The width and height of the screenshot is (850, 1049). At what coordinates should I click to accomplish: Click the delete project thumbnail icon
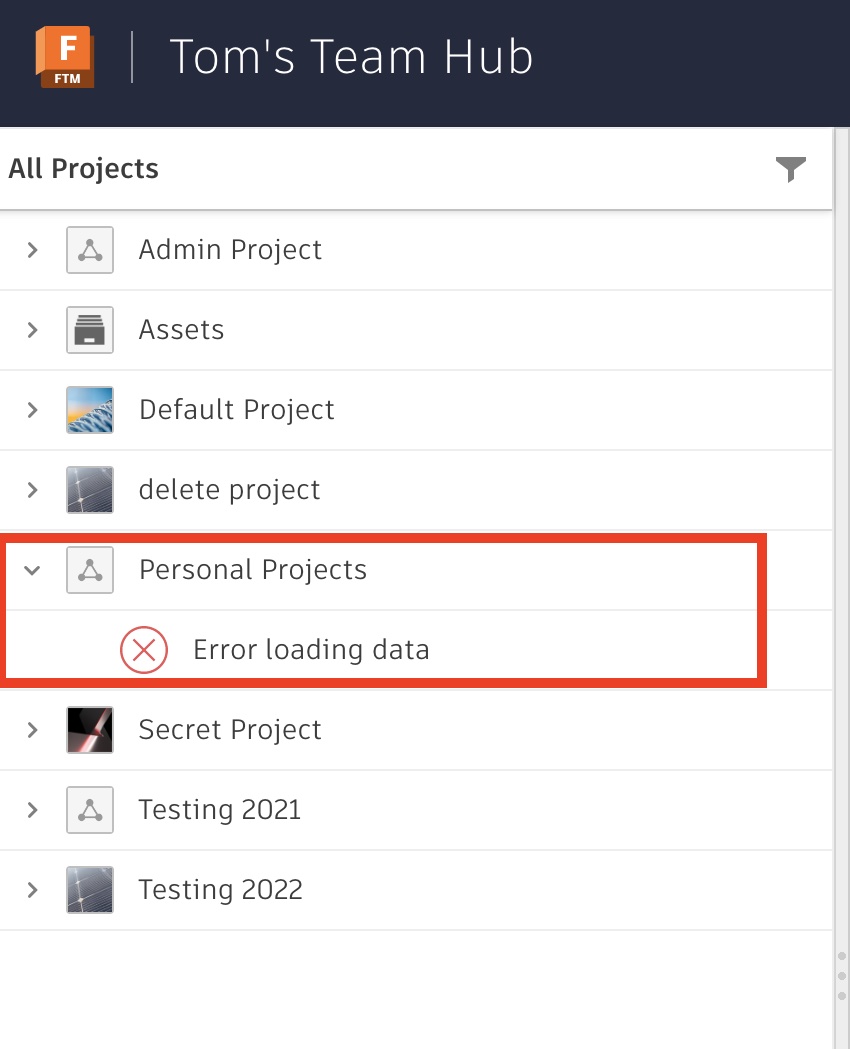click(90, 490)
